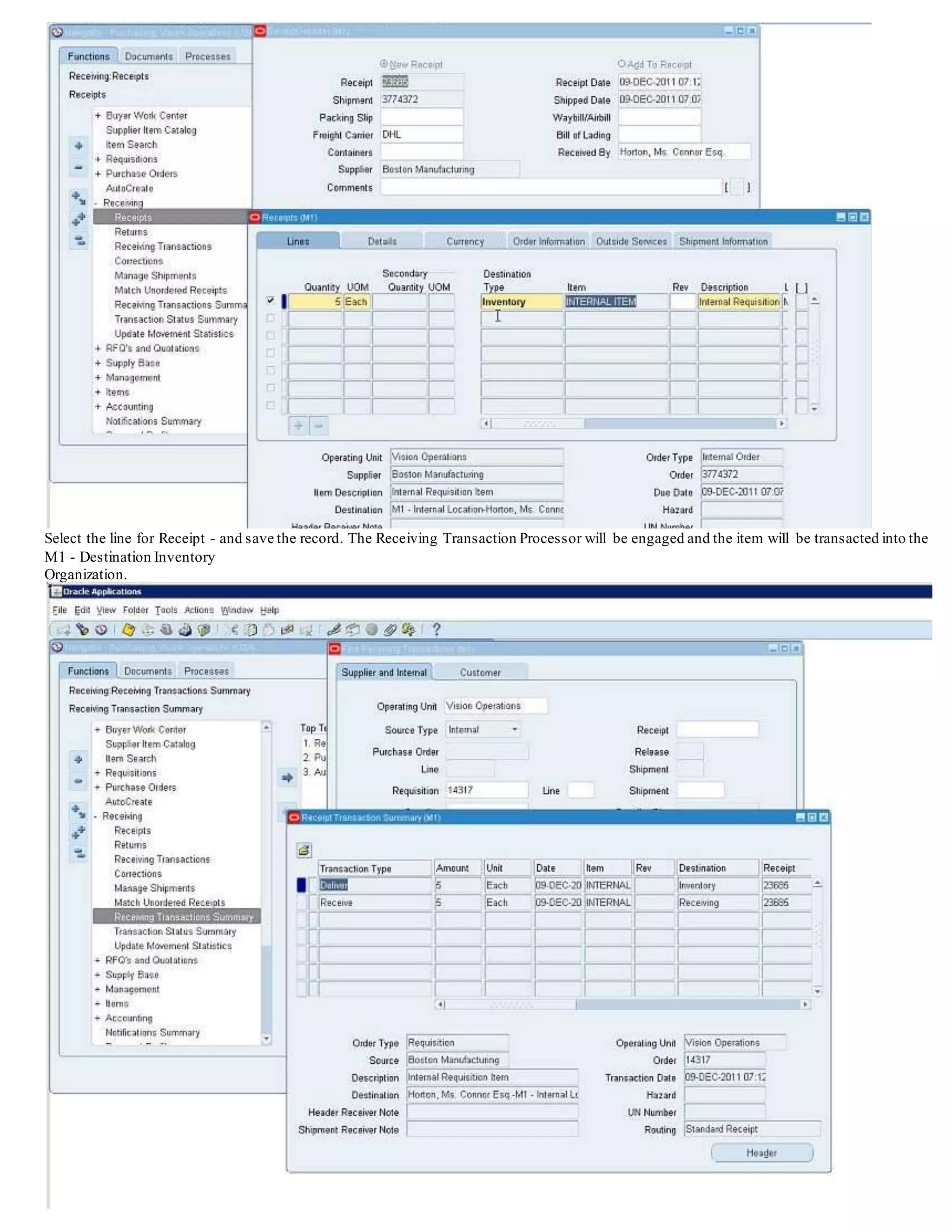Click the Deliver transaction type cell
The image size is (952, 1232).
point(375,886)
